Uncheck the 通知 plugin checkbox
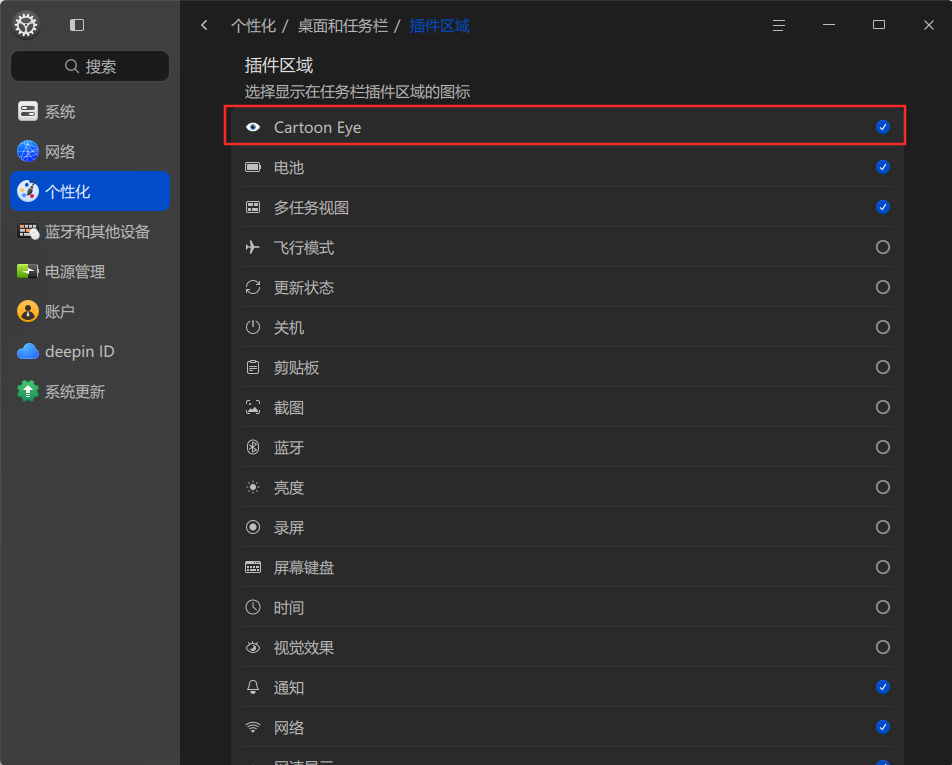 pyautogui.click(x=883, y=687)
